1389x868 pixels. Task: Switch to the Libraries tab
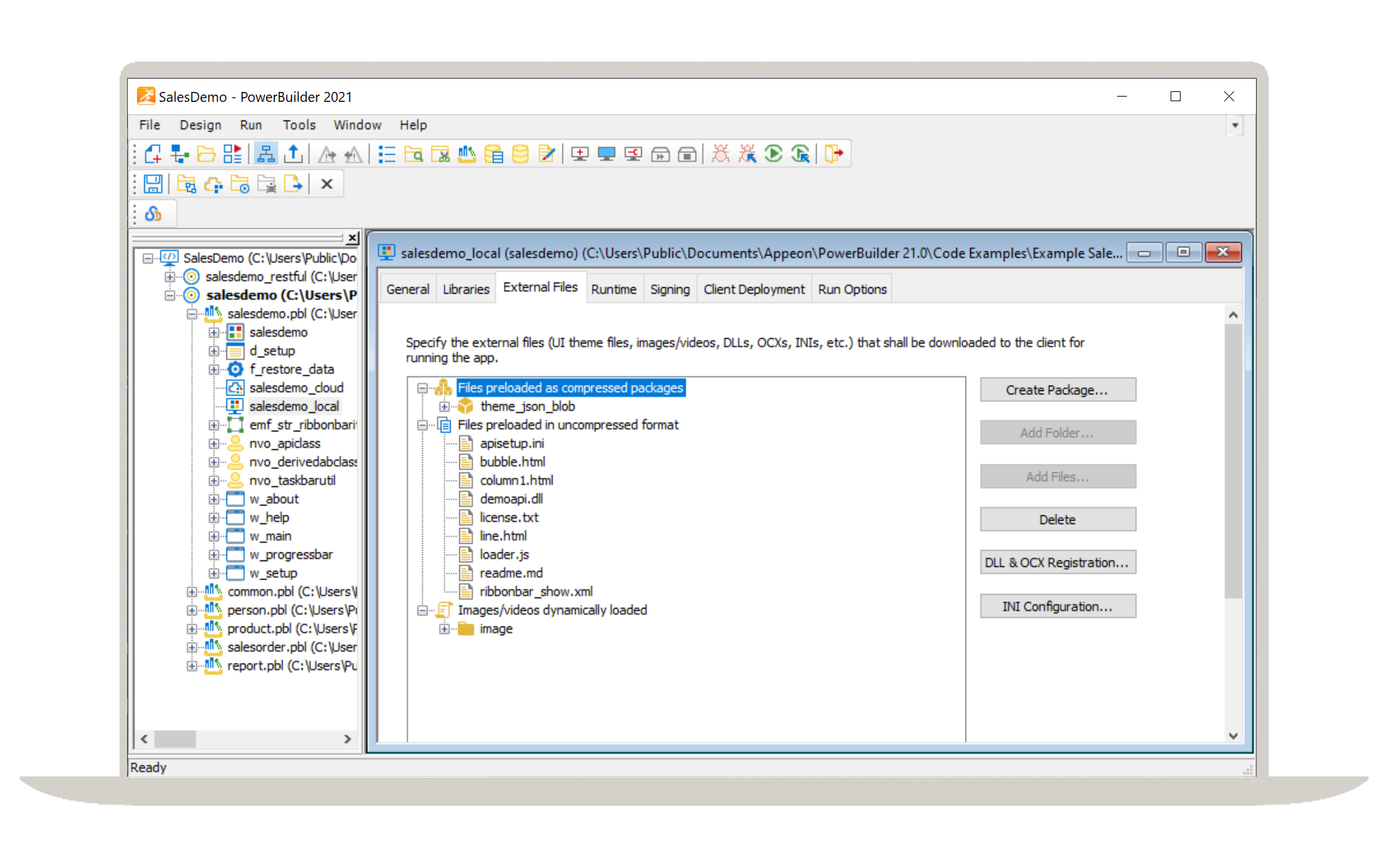(466, 289)
